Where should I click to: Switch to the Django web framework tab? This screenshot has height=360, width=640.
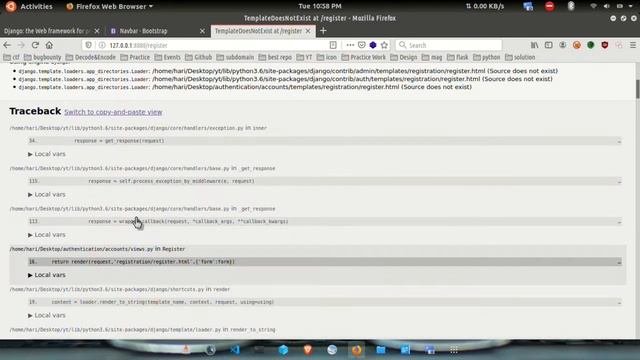(x=47, y=31)
